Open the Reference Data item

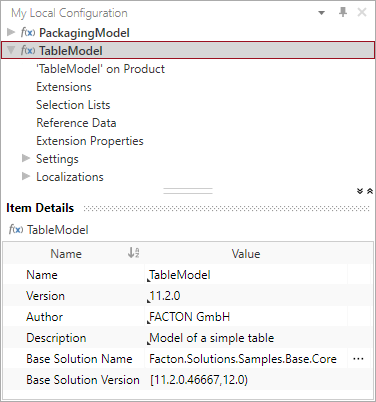[x=76, y=123]
